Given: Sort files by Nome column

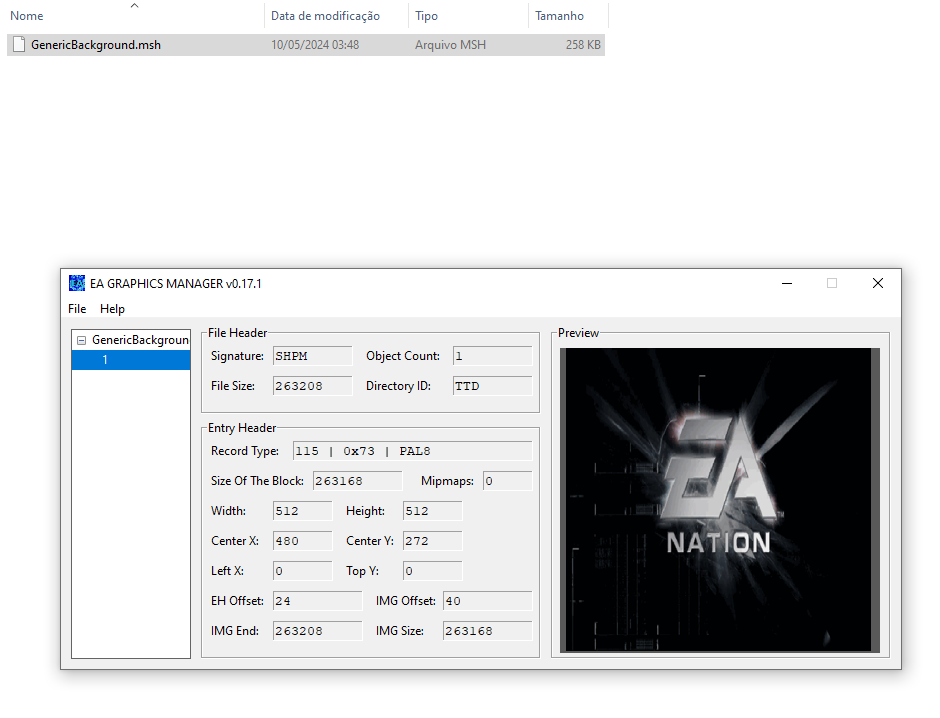Looking at the screenshot, I should [27, 16].
